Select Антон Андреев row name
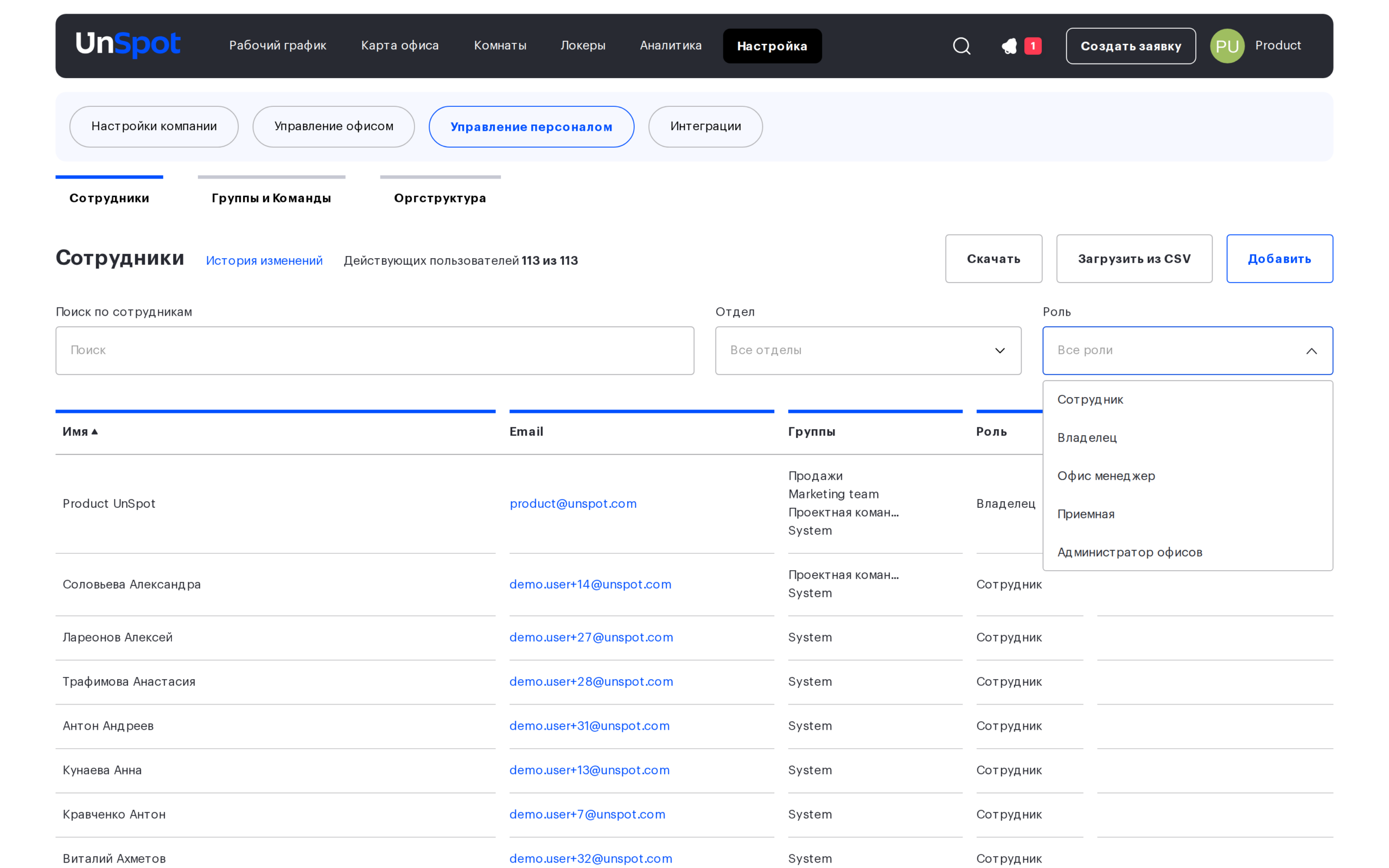This screenshot has height=868, width=1389. (x=108, y=726)
